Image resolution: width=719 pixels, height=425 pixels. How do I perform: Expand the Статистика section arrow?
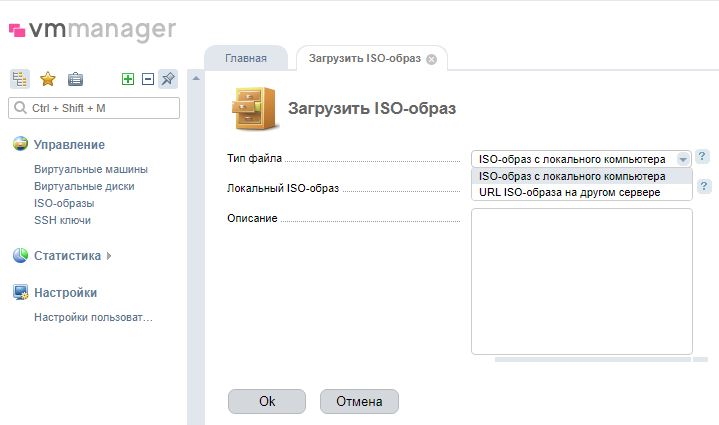tap(109, 256)
